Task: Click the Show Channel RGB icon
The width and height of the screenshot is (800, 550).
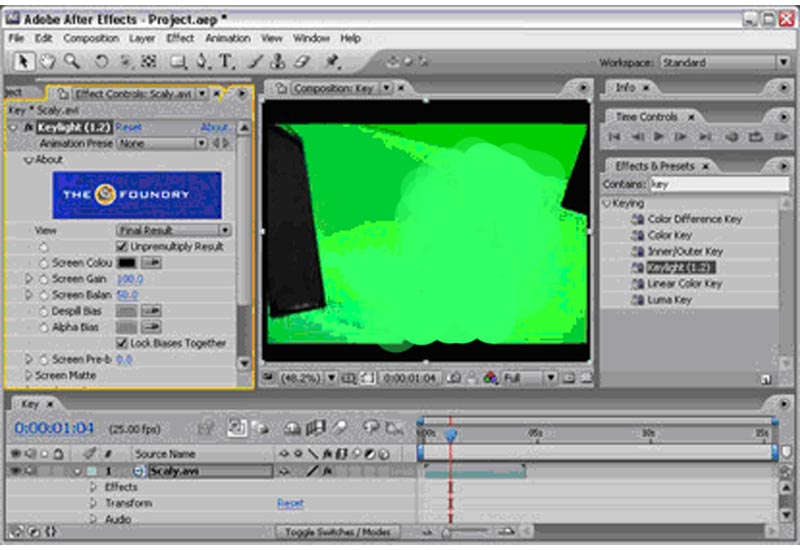Action: coord(490,378)
